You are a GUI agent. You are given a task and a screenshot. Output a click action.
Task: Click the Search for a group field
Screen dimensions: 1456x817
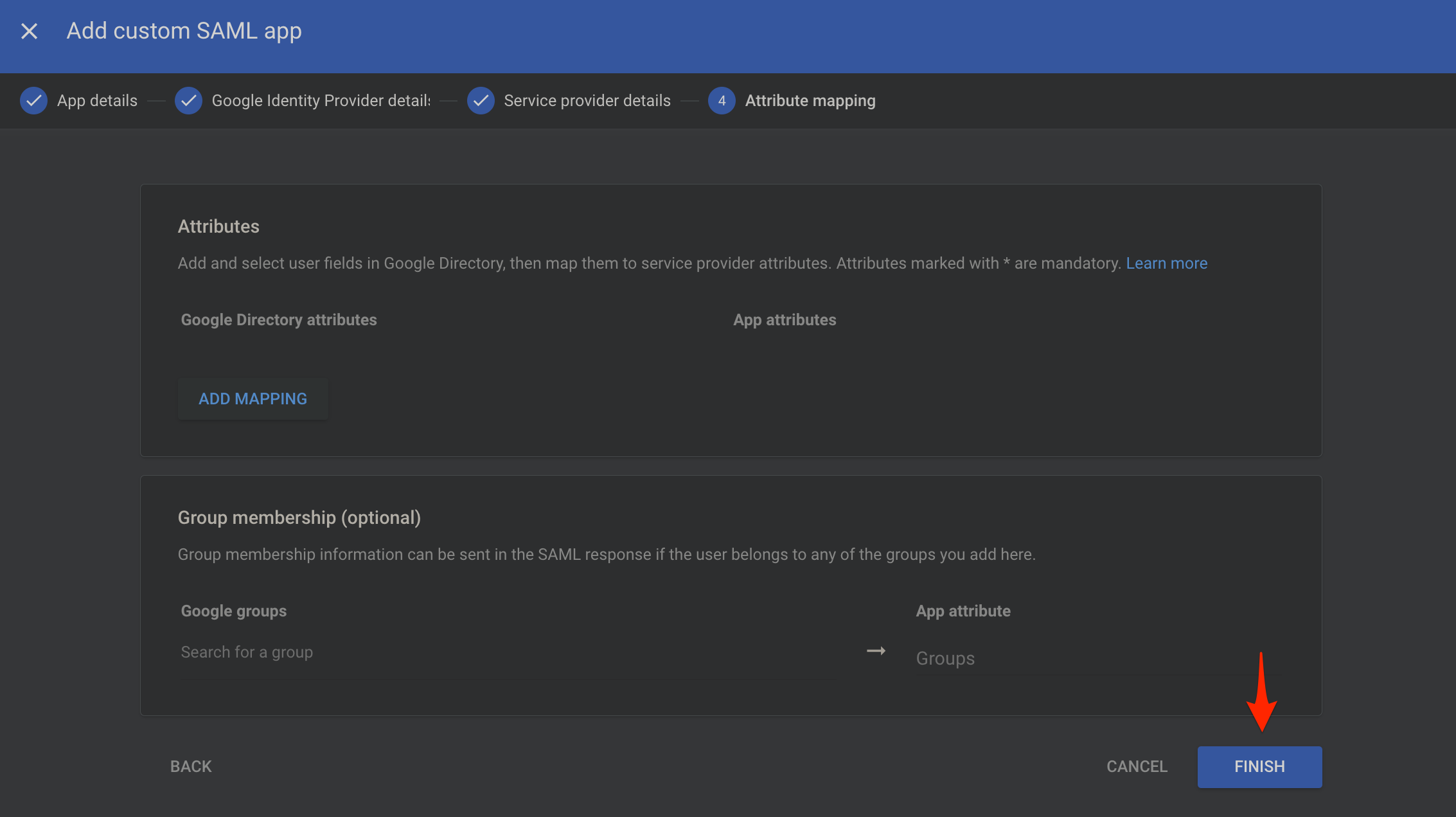(x=508, y=652)
